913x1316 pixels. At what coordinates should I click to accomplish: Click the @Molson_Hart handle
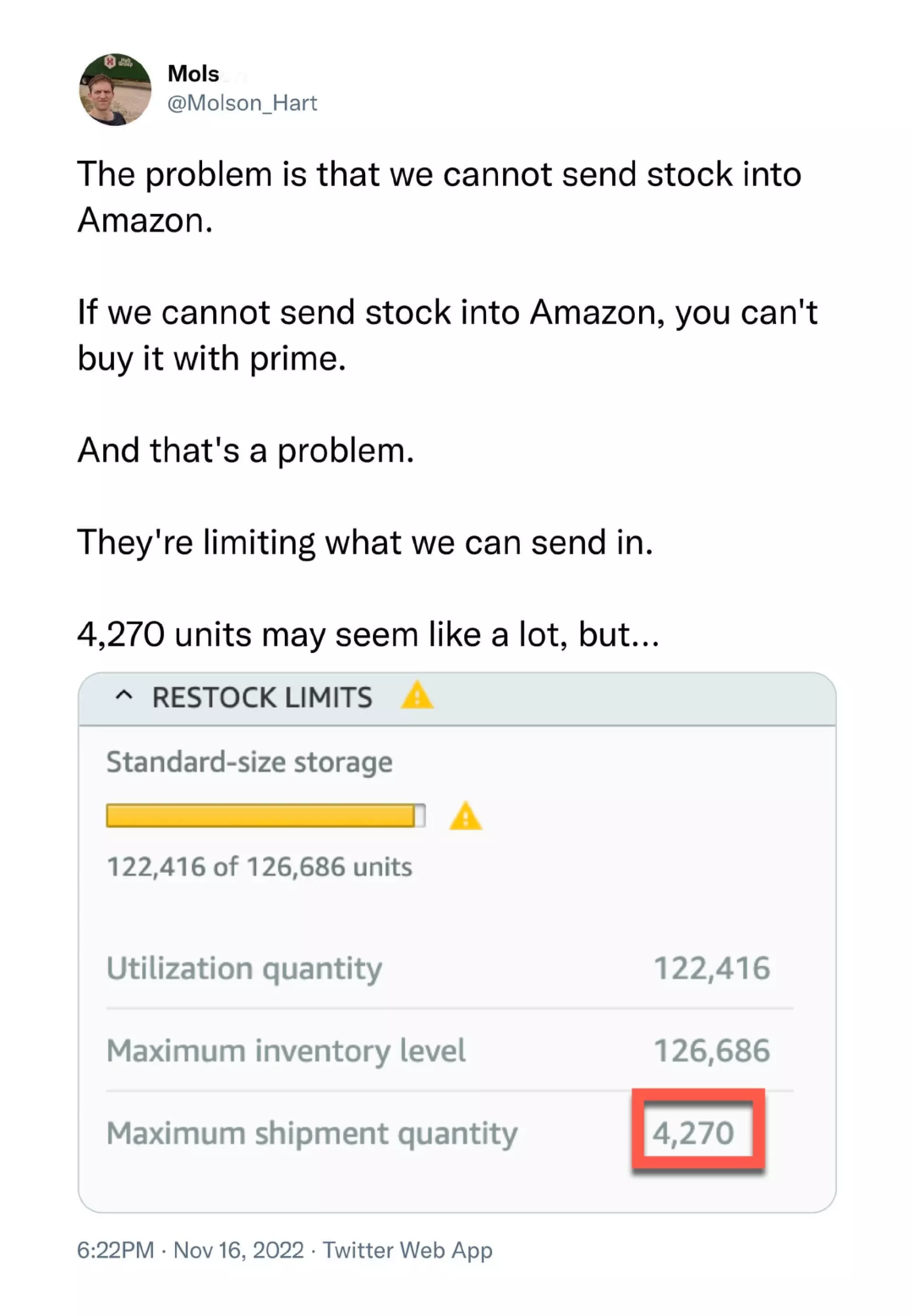(x=243, y=103)
